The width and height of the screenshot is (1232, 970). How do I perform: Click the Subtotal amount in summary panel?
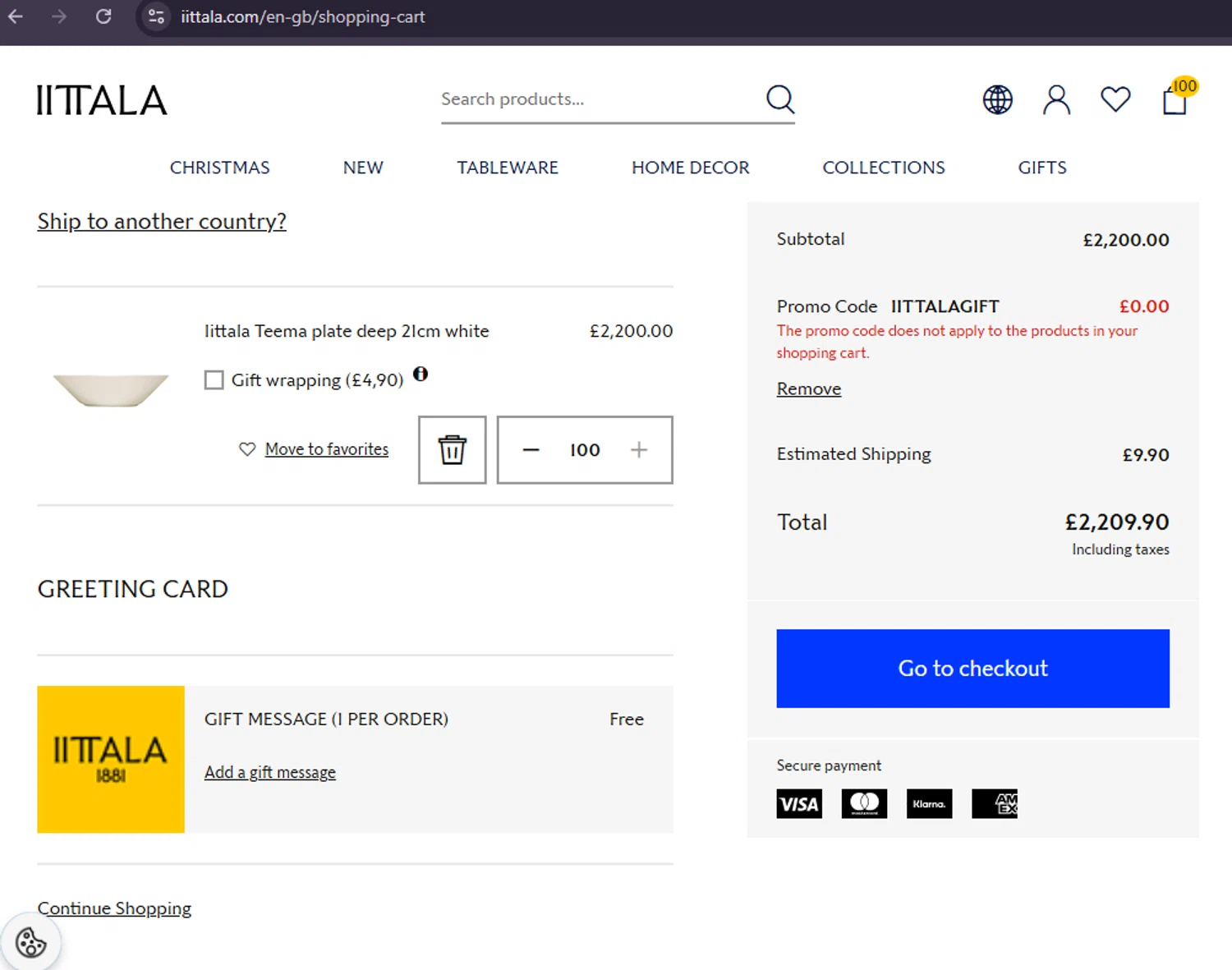coord(1126,240)
